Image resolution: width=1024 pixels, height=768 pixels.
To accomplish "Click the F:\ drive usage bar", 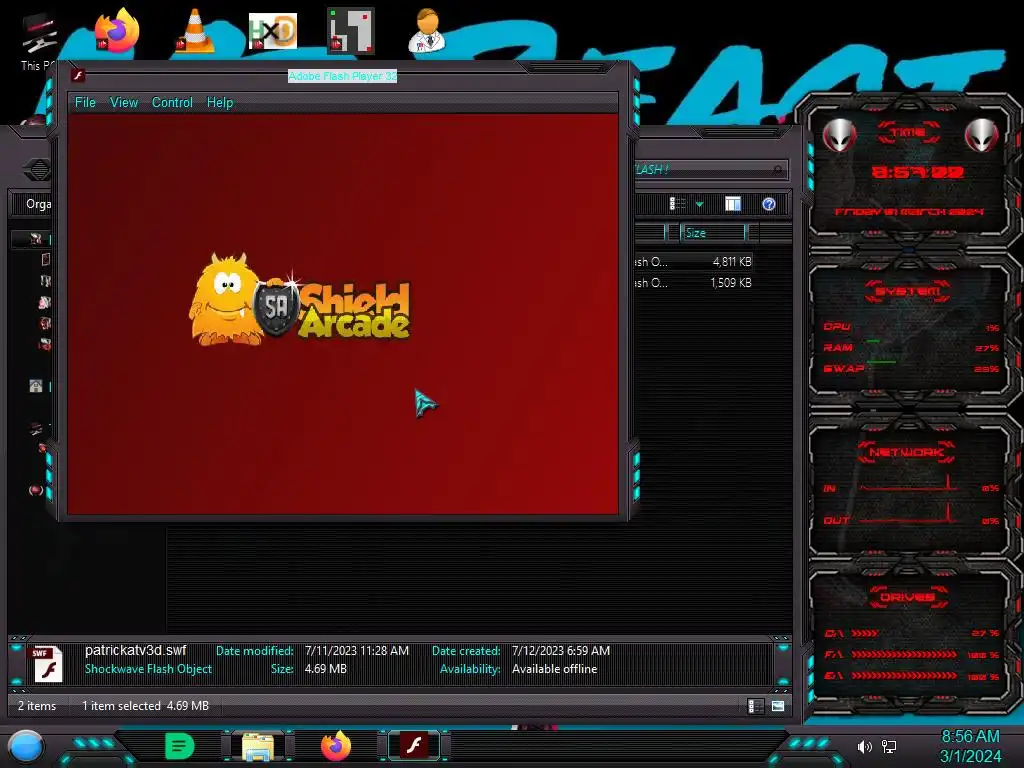I will coord(904,654).
